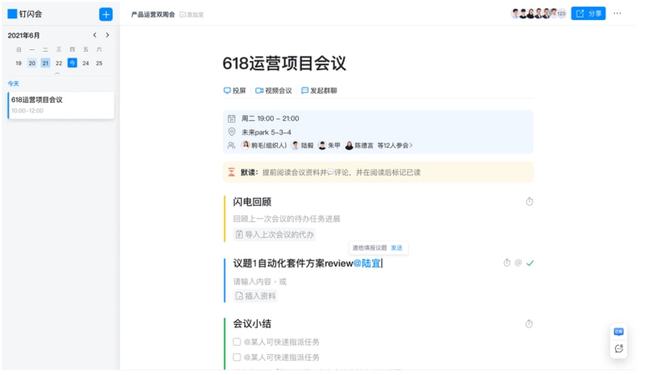Expand the attendee list via 等12人参会
650x375 pixels.
click(395, 145)
